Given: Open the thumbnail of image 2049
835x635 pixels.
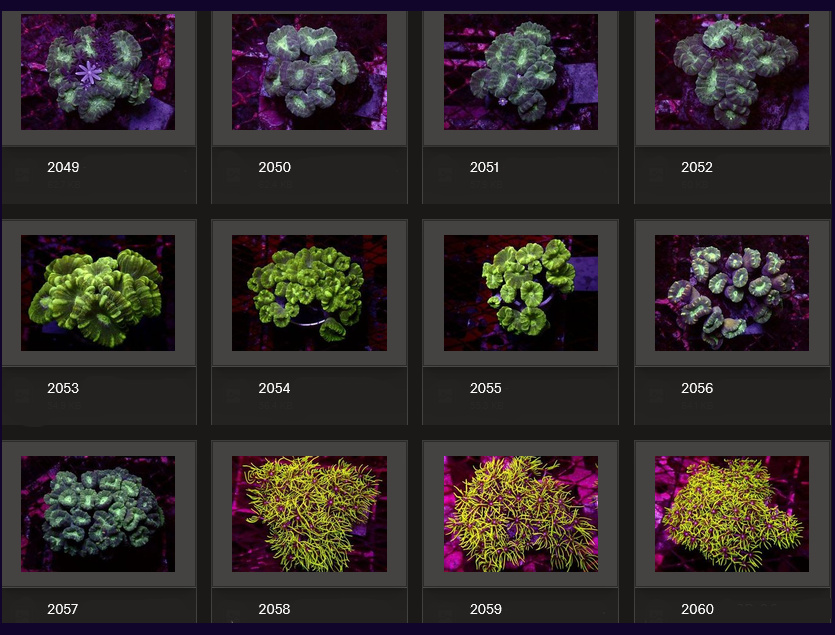Looking at the screenshot, I should [98, 72].
